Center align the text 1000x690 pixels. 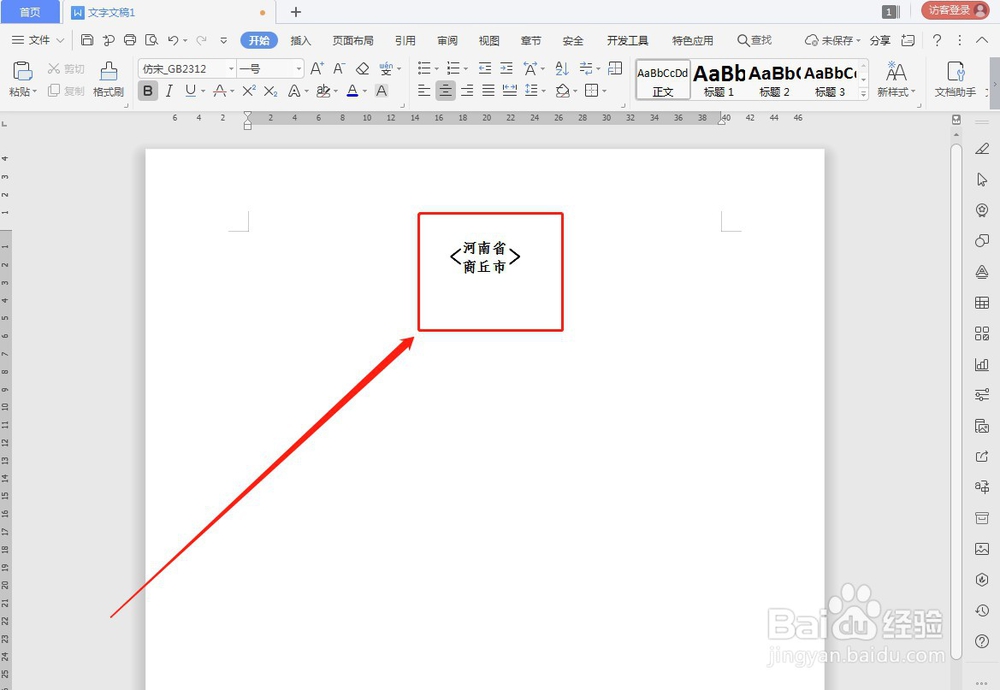click(445, 91)
